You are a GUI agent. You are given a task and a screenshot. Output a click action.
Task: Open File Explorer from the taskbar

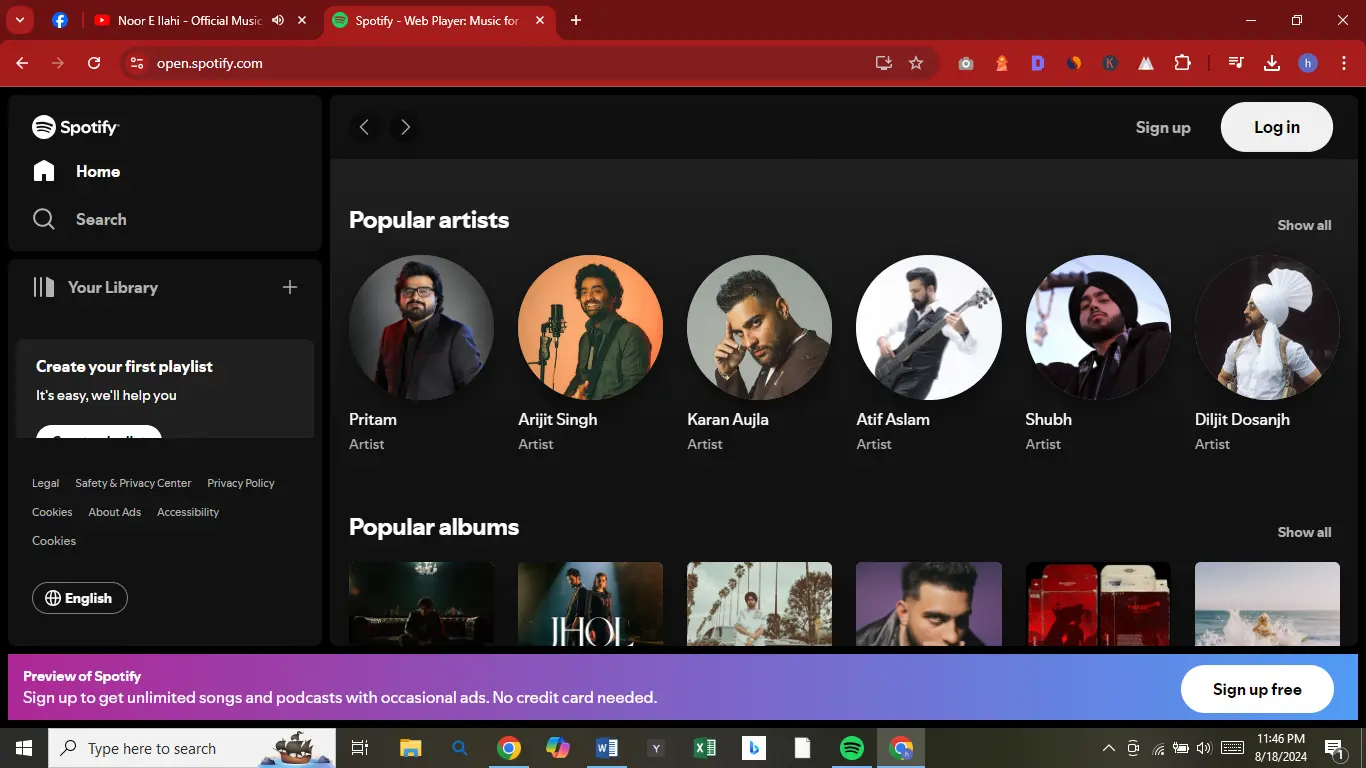[410, 748]
